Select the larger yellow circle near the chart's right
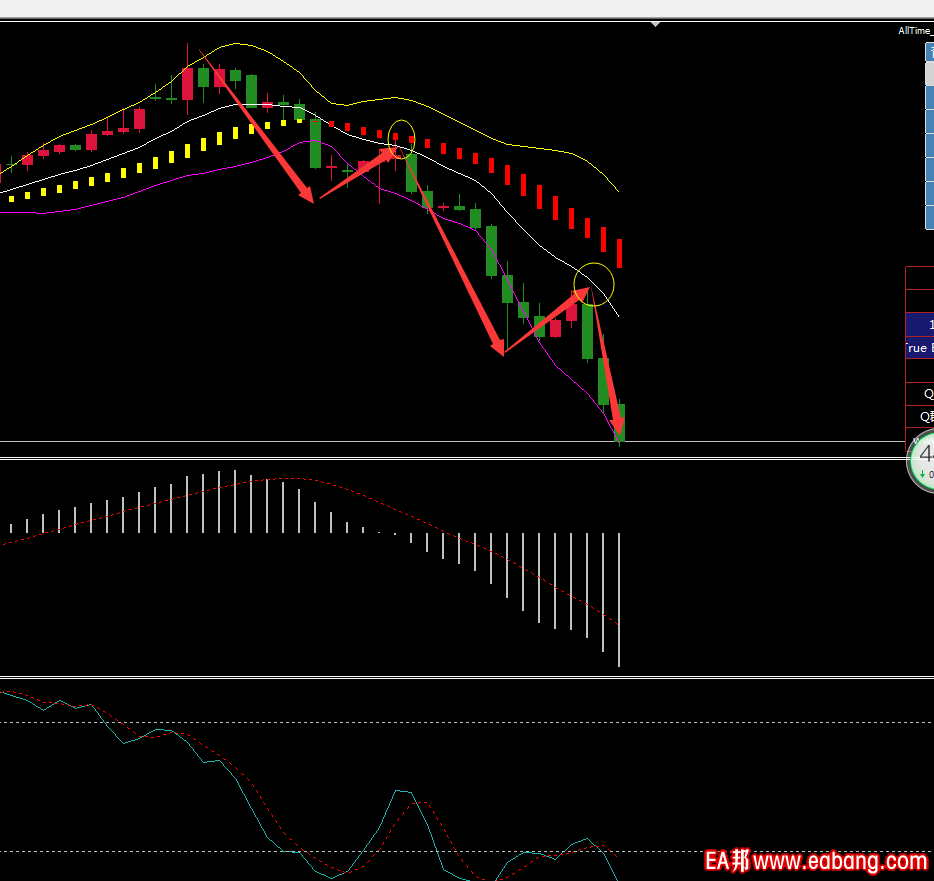The width and height of the screenshot is (934, 881). tap(593, 284)
